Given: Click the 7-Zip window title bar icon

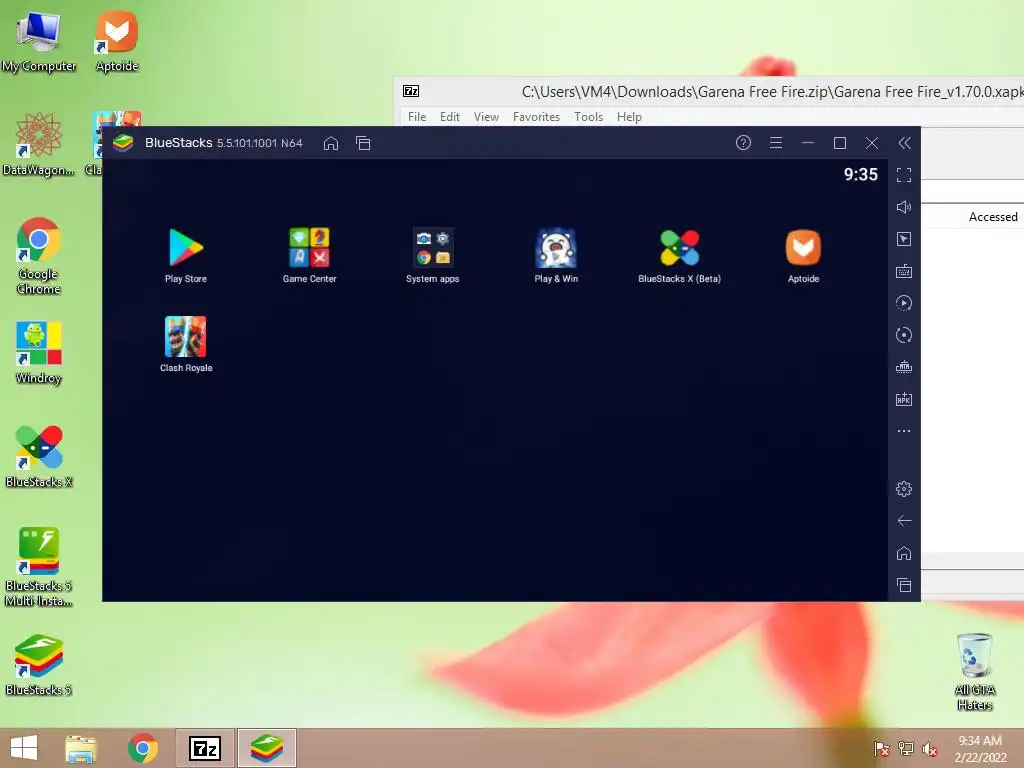Looking at the screenshot, I should coord(411,91).
